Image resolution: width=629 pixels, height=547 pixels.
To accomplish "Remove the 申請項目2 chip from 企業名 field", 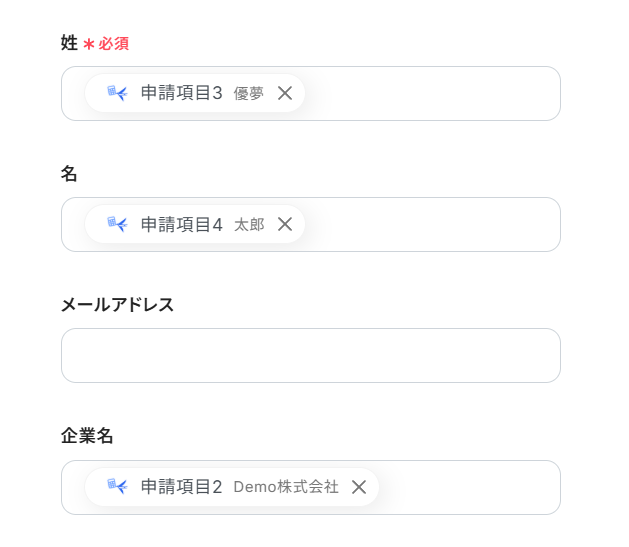I will click(x=359, y=487).
